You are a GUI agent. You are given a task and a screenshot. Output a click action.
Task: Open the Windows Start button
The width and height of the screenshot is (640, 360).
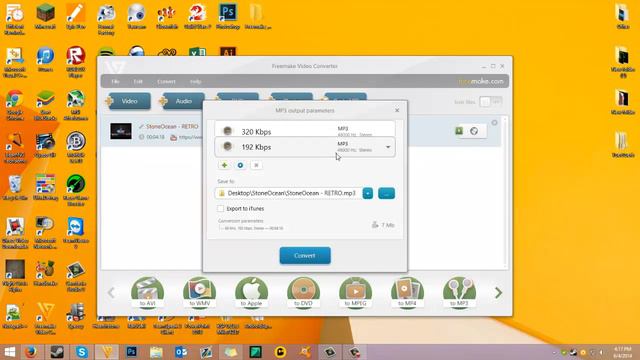[9, 352]
